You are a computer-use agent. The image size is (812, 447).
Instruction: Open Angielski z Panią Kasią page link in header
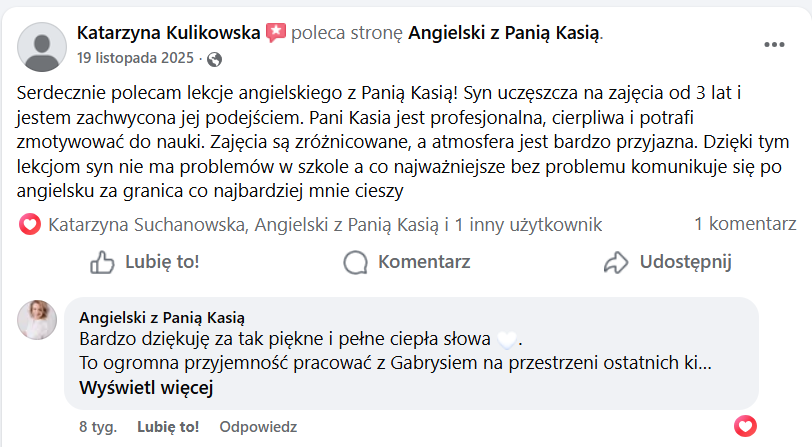(x=504, y=33)
